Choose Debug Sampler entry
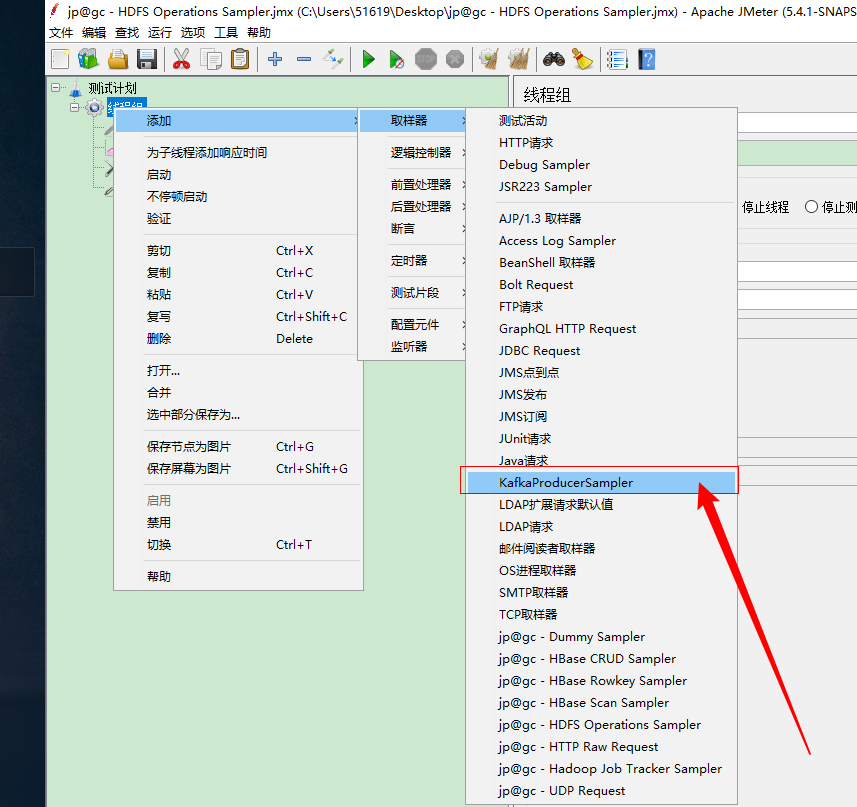 (x=601, y=164)
